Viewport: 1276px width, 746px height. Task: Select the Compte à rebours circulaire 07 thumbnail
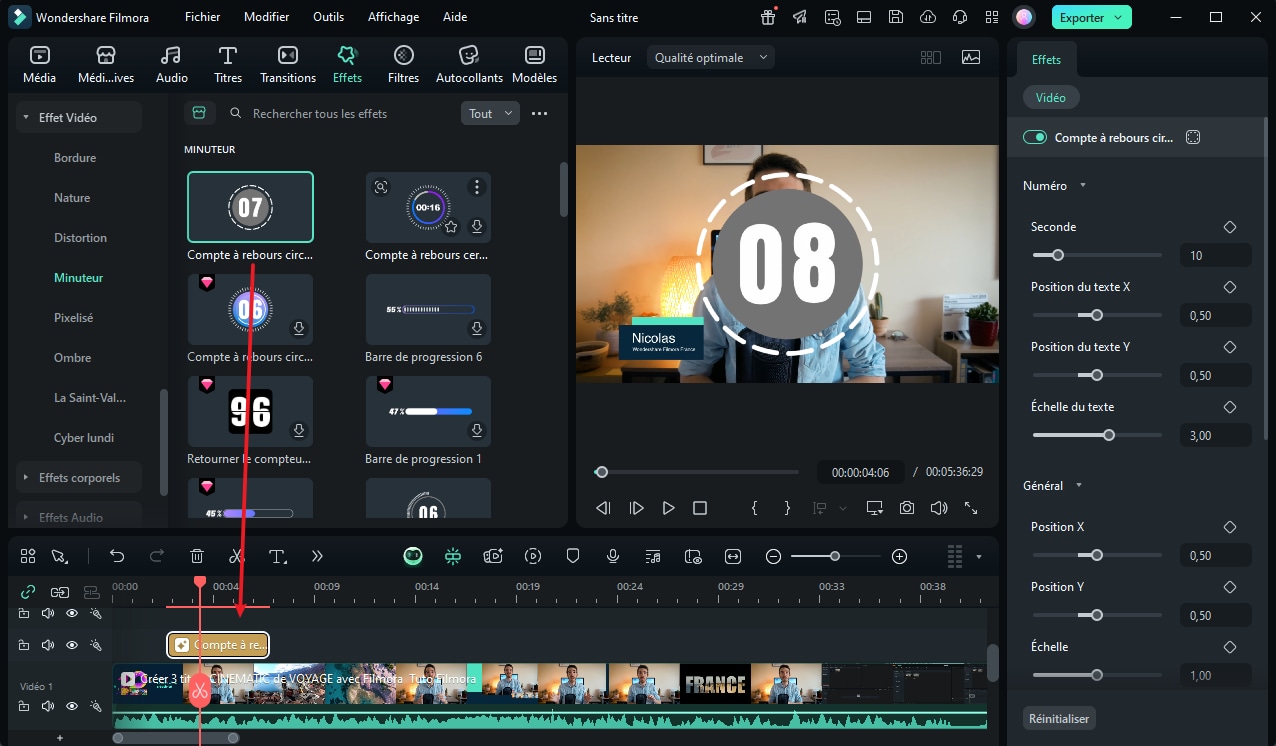coord(250,207)
